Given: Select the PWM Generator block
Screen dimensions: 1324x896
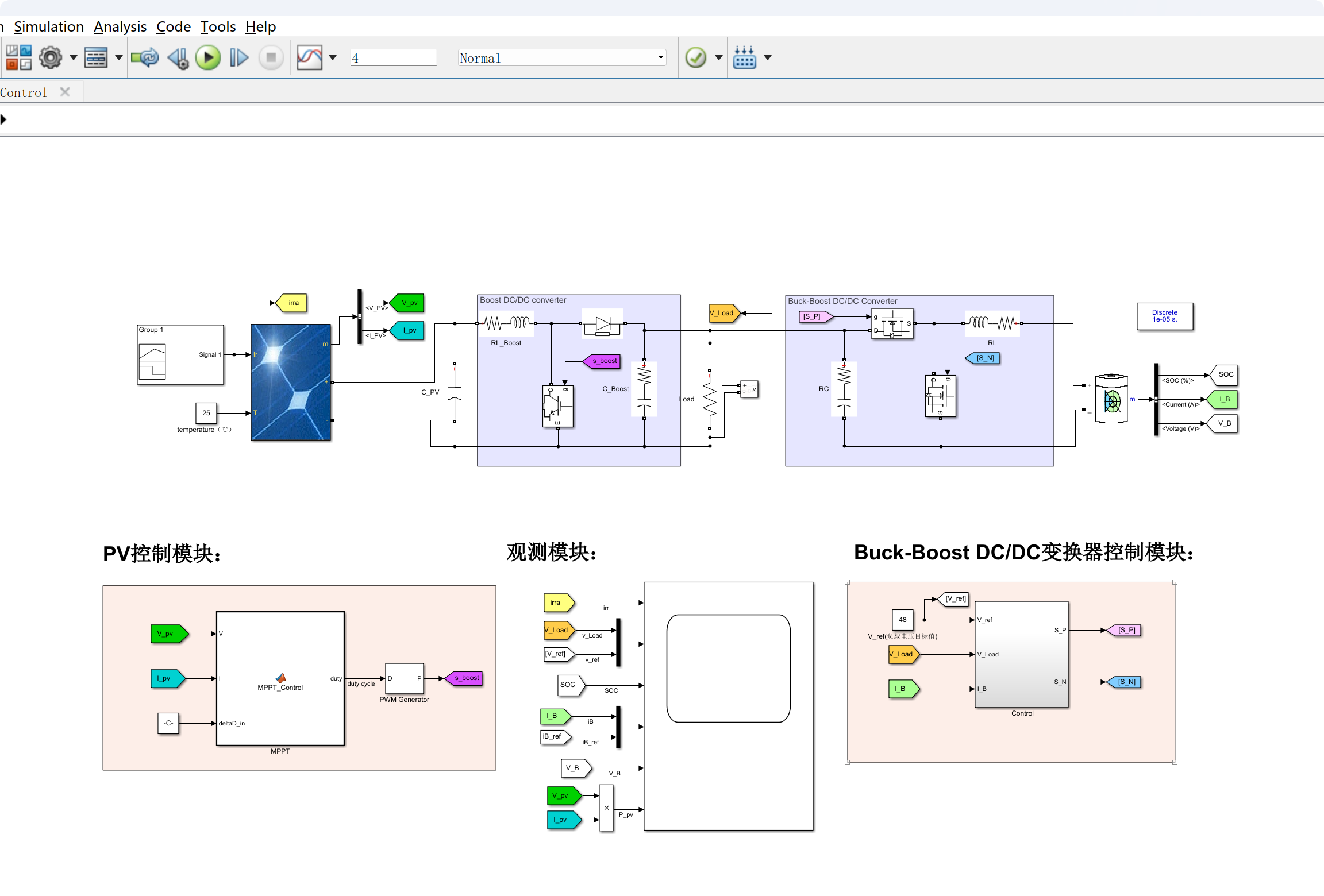Looking at the screenshot, I should (404, 679).
